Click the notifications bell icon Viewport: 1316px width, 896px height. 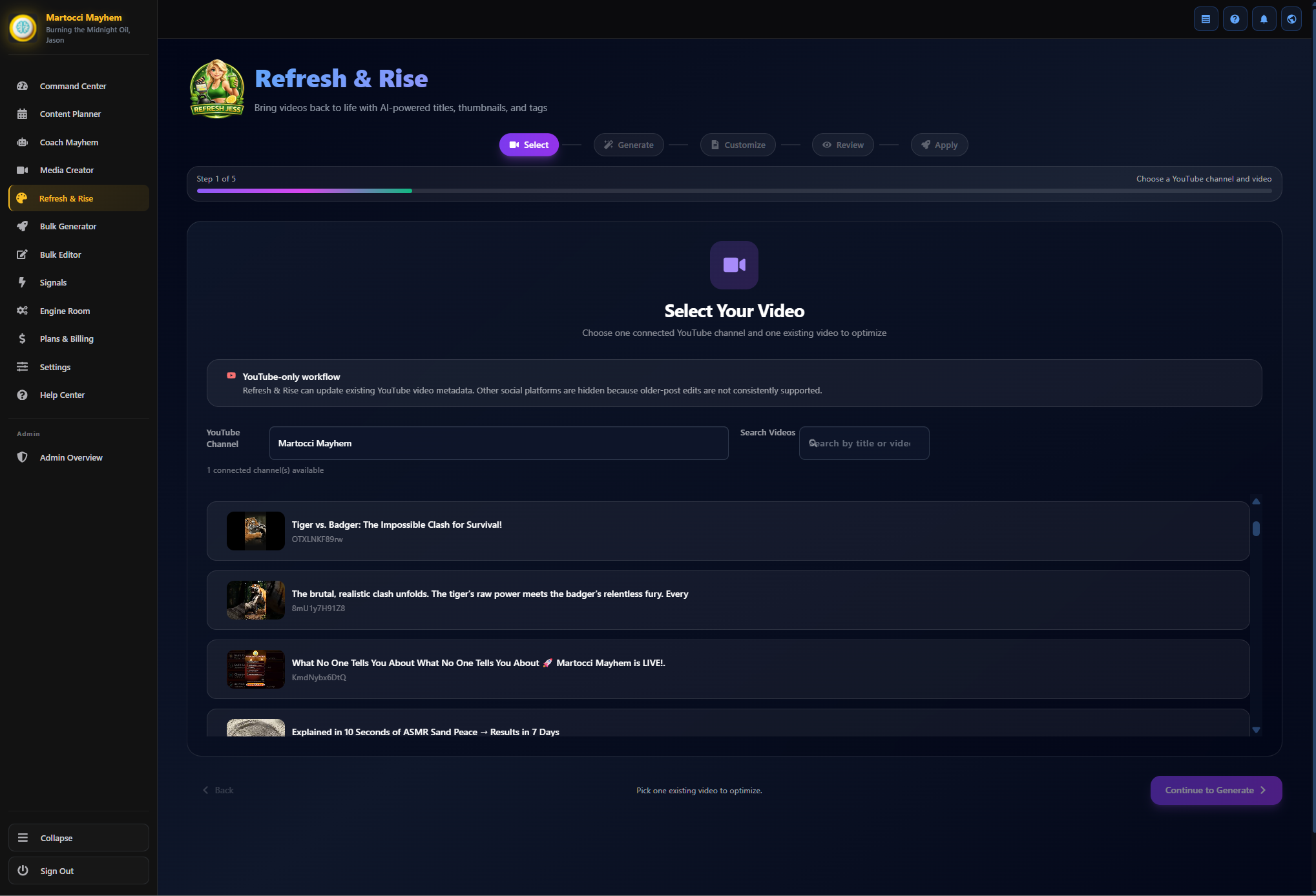(1264, 19)
